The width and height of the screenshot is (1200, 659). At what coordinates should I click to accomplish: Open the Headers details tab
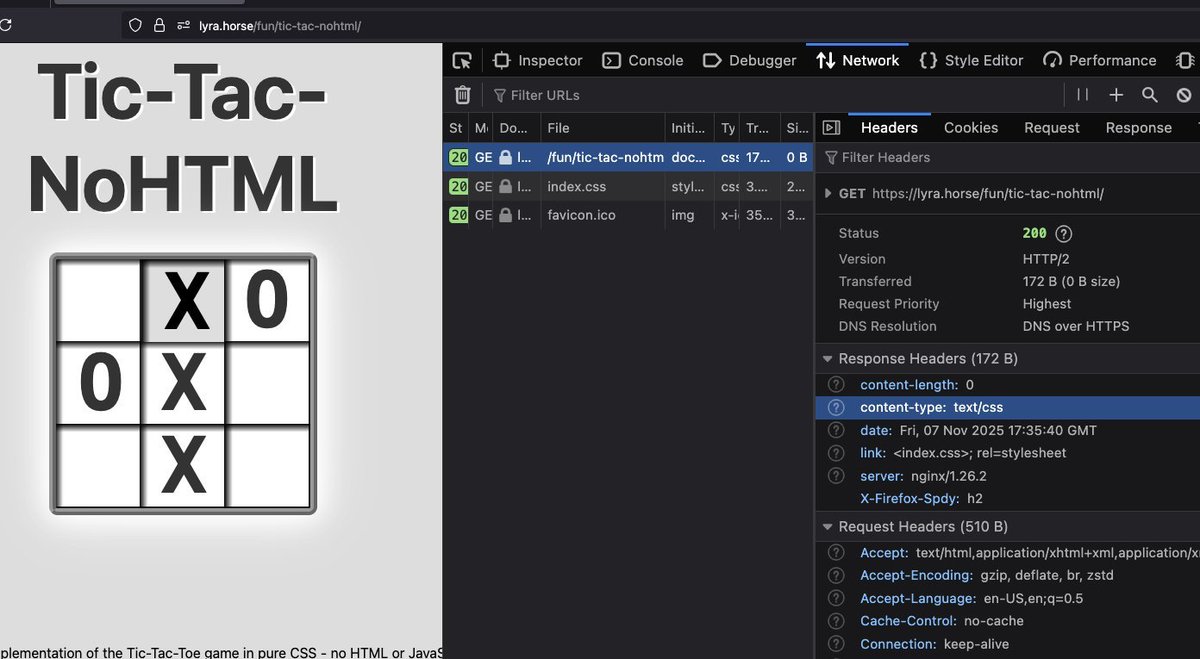889,127
